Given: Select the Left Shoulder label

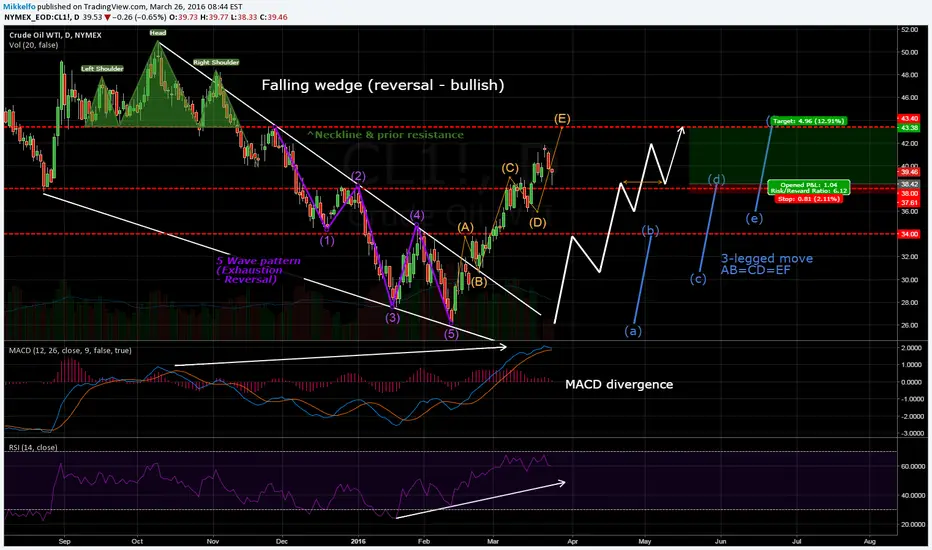Looking at the screenshot, I should click(102, 68).
